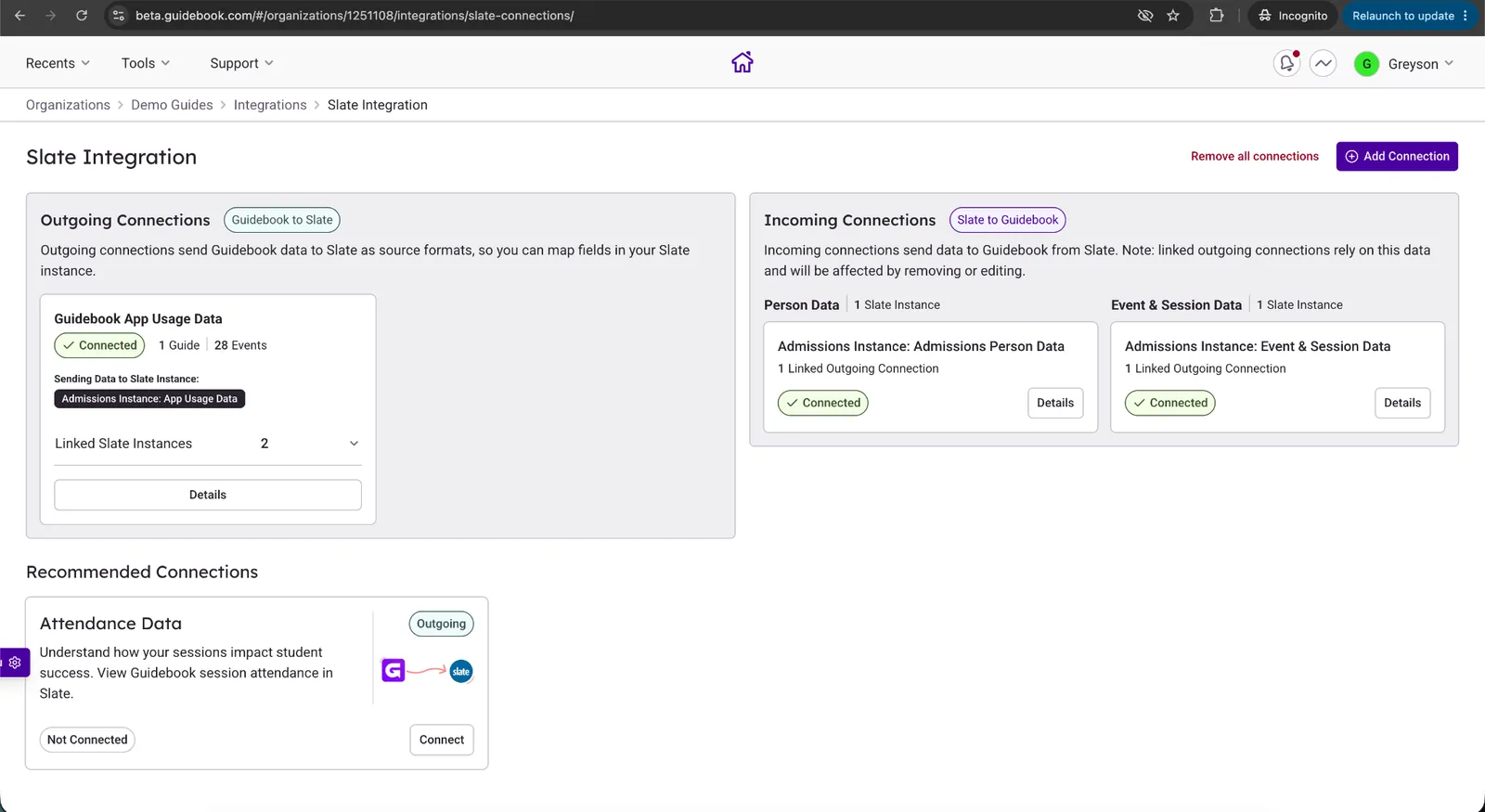Viewport: 1485px width, 812px height.
Task: Open the notifications bell
Action: [1286, 63]
